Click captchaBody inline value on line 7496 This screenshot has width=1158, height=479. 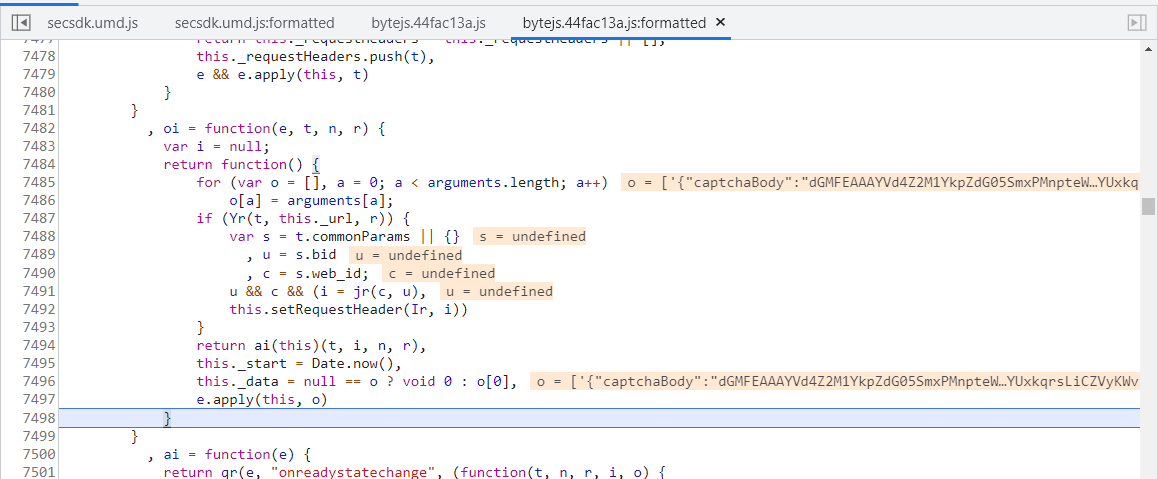(x=836, y=382)
